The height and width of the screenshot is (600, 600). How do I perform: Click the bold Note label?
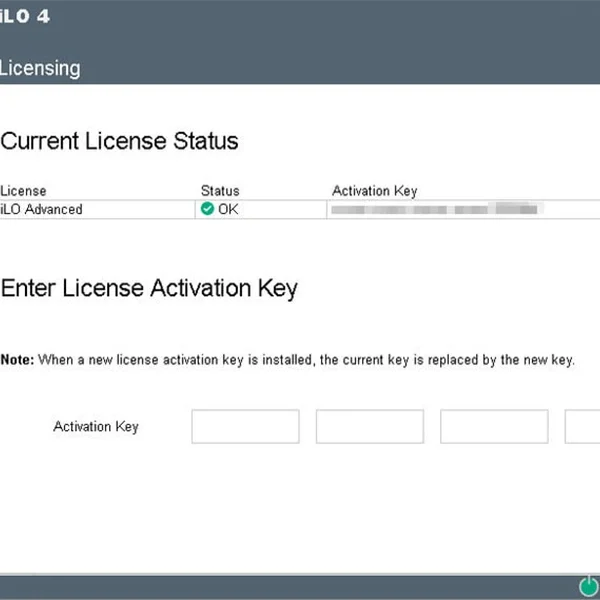(17, 360)
